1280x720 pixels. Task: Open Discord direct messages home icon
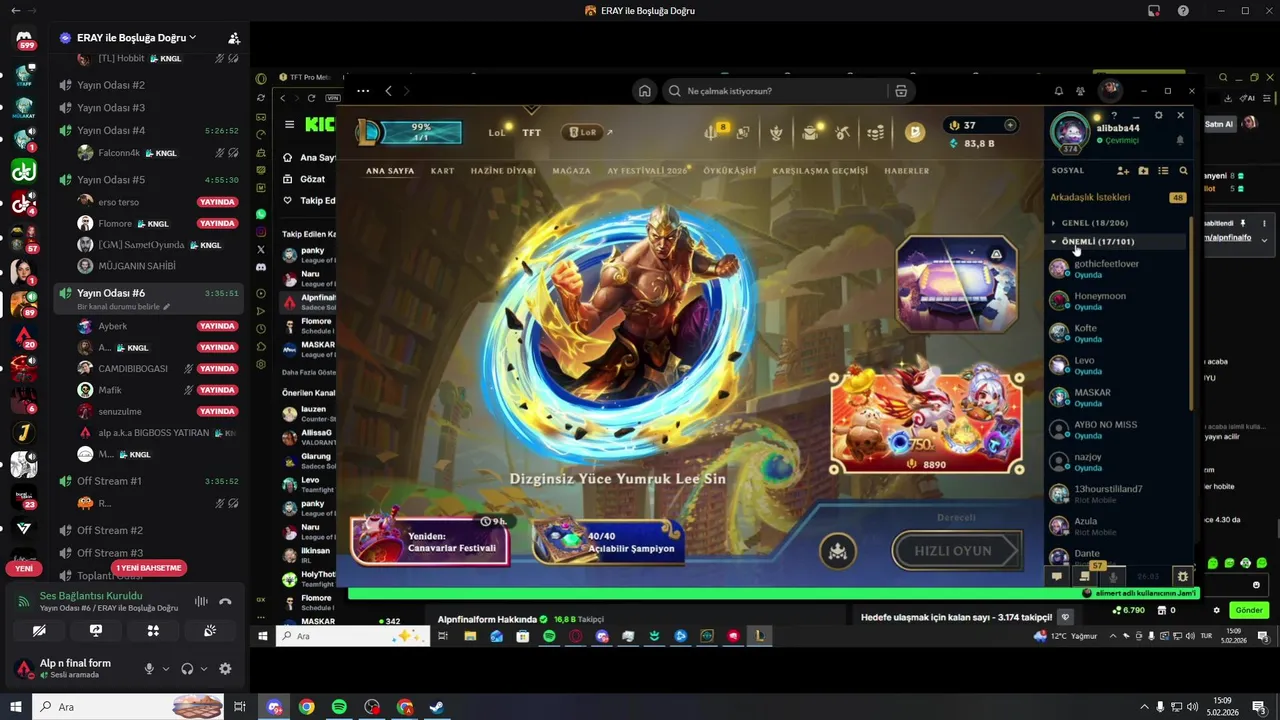[24, 38]
